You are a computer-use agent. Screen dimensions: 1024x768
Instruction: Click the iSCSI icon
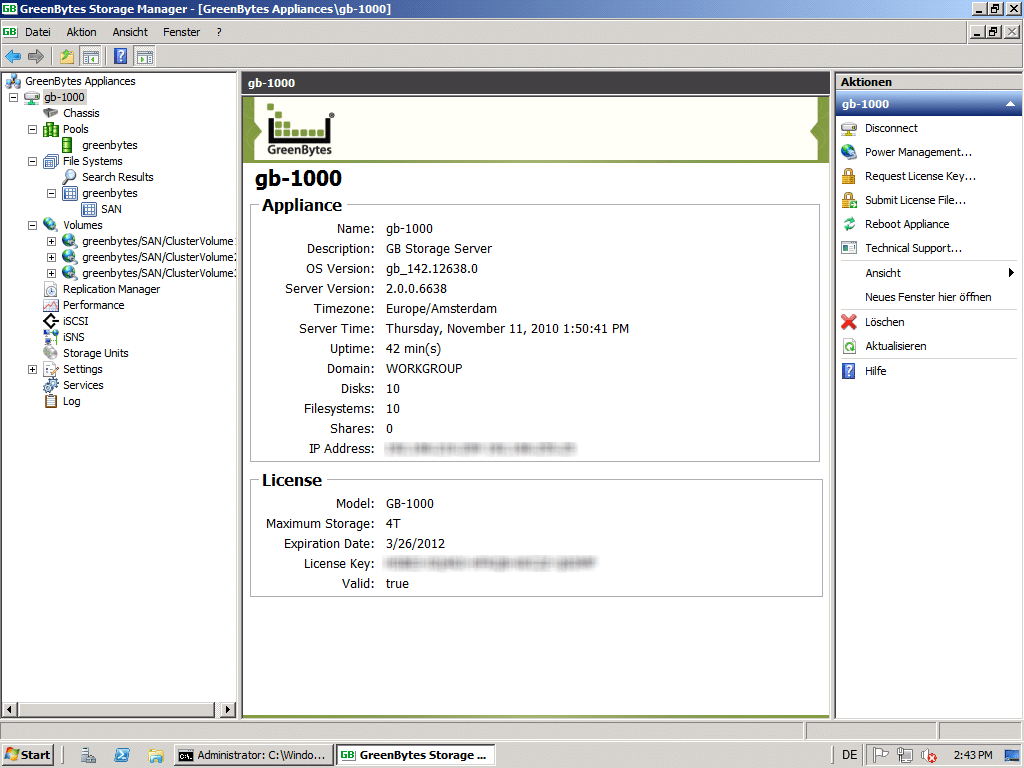[50, 321]
